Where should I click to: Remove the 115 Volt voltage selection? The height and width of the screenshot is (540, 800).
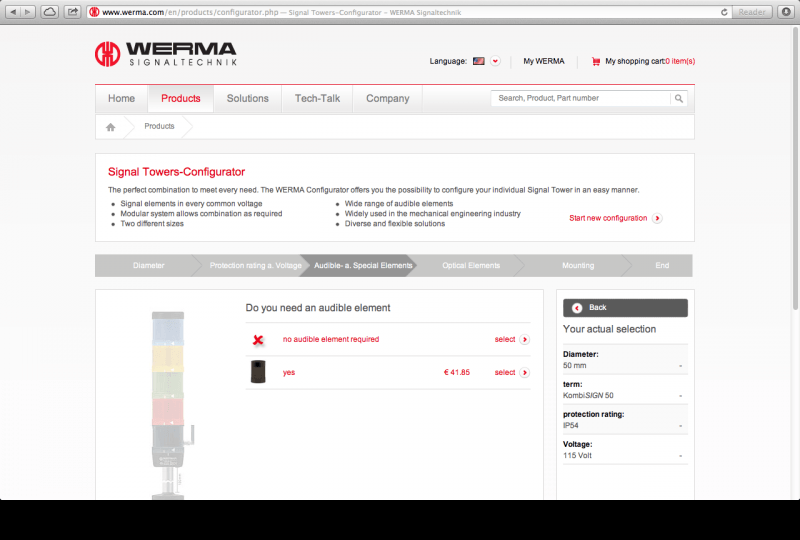pyautogui.click(x=681, y=456)
